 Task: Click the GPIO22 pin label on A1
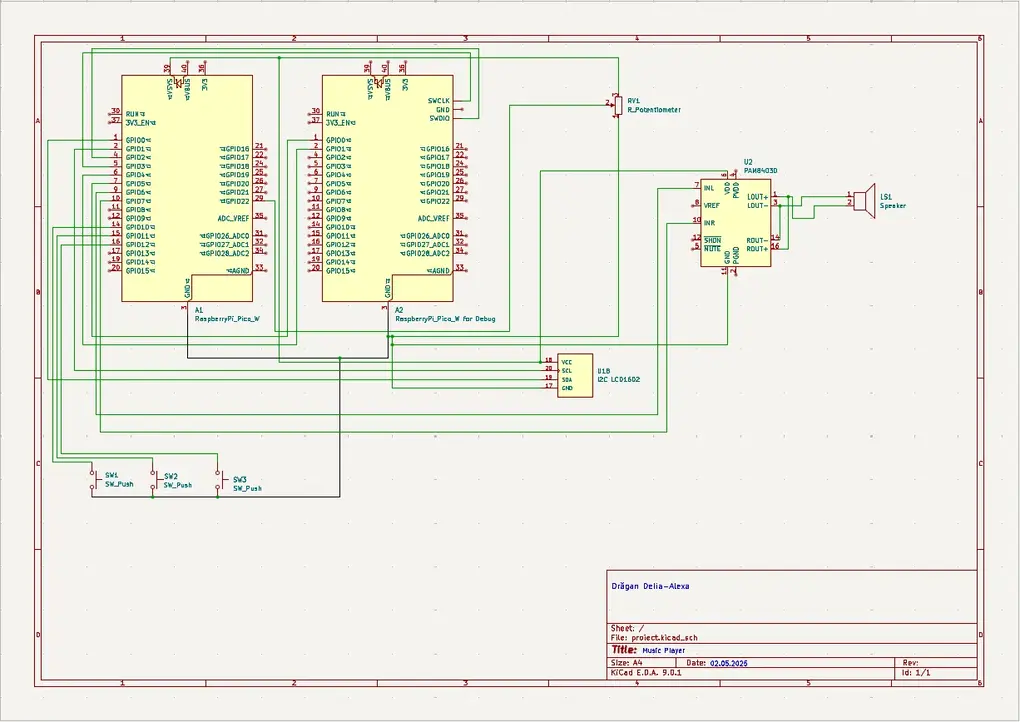pos(235,201)
